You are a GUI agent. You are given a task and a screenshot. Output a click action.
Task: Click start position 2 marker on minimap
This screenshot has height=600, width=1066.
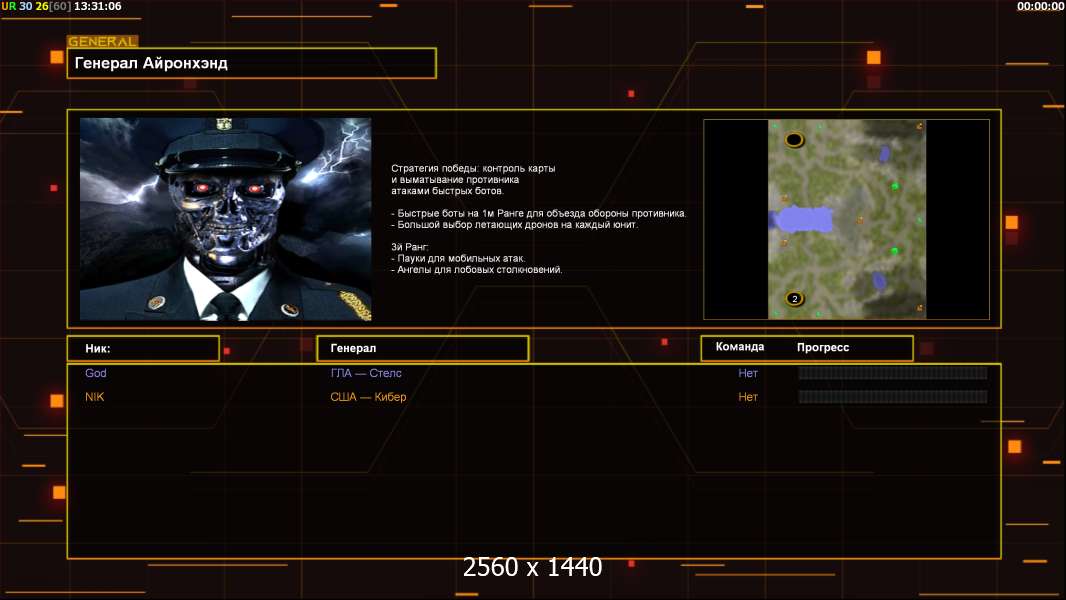(795, 298)
